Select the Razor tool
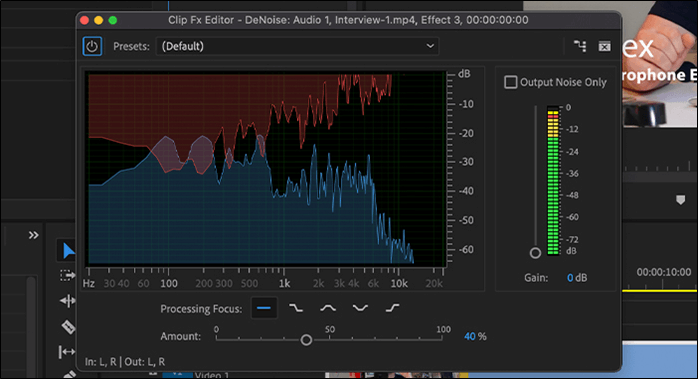This screenshot has width=698, height=379. pos(68,327)
